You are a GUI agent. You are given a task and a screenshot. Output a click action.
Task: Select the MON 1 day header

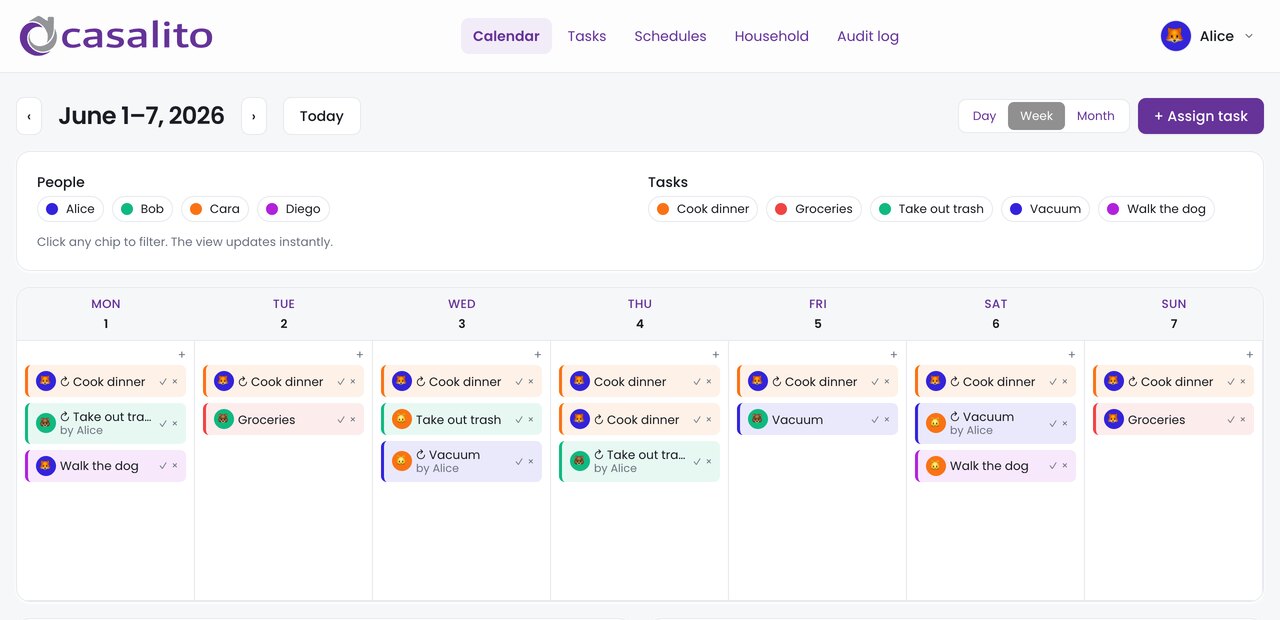(106, 314)
